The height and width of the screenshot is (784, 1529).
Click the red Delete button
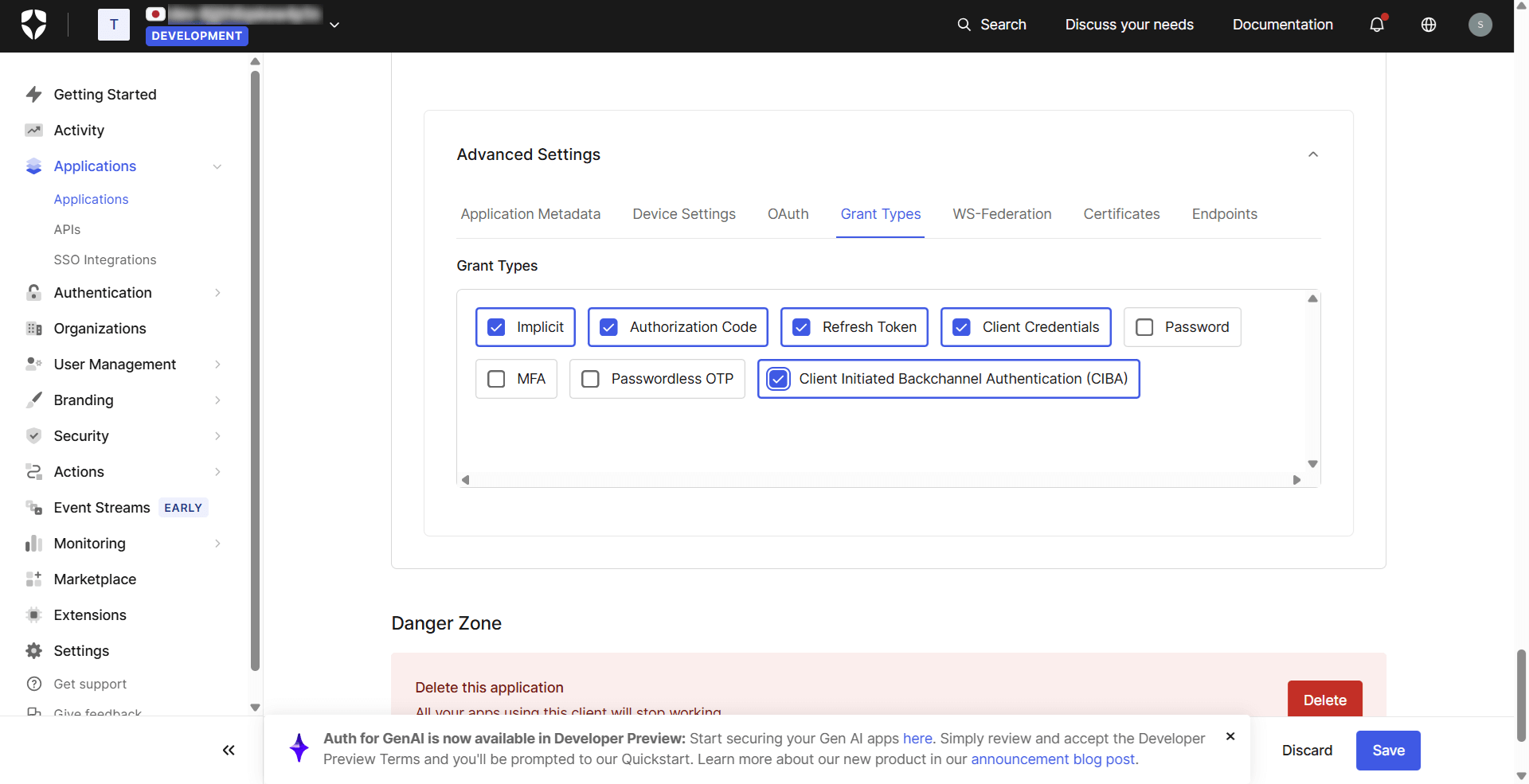coord(1324,700)
